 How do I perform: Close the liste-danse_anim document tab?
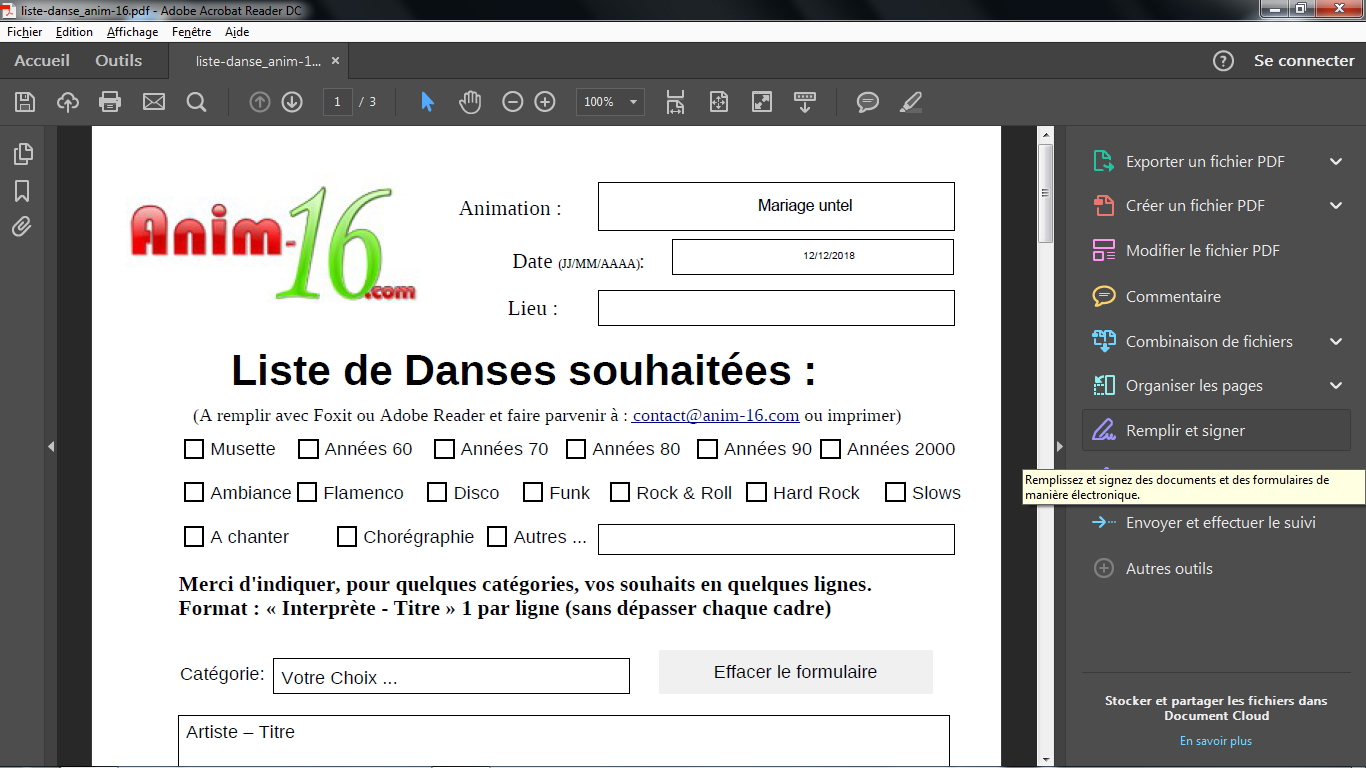point(336,61)
